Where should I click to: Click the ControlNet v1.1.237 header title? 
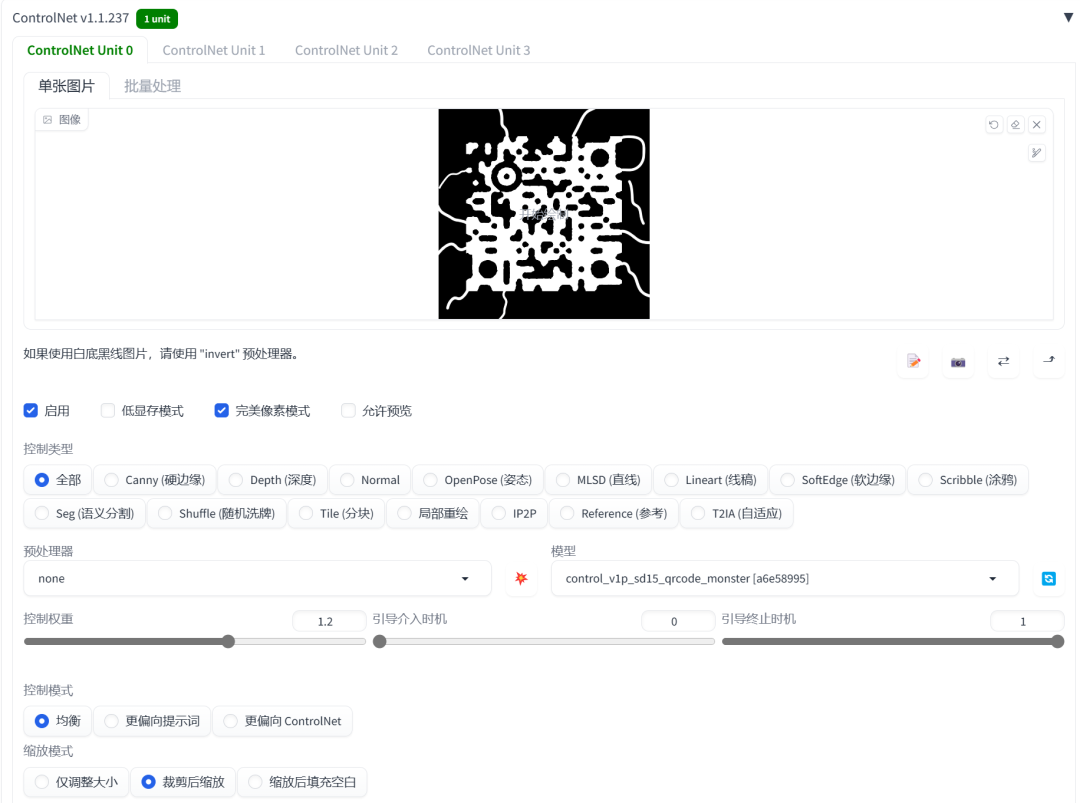[70, 18]
